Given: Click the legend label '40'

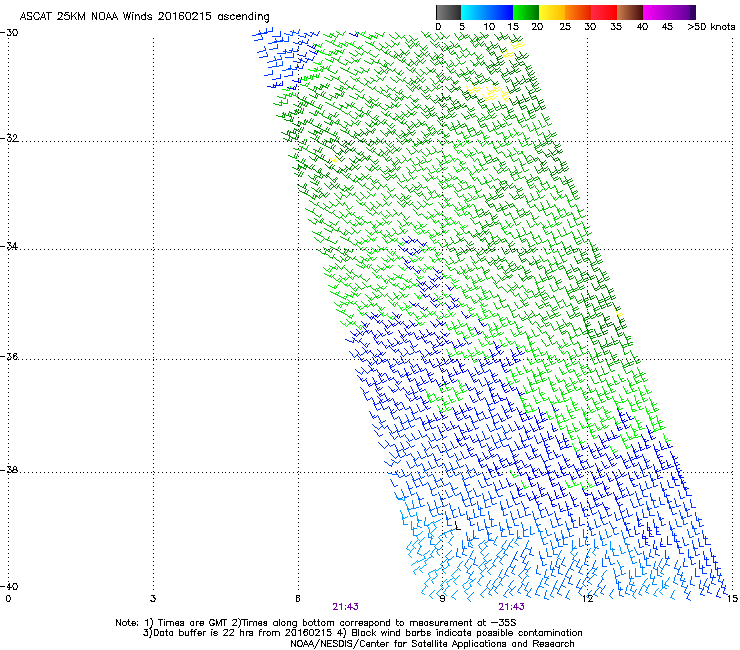Looking at the screenshot, I should coord(642,27).
